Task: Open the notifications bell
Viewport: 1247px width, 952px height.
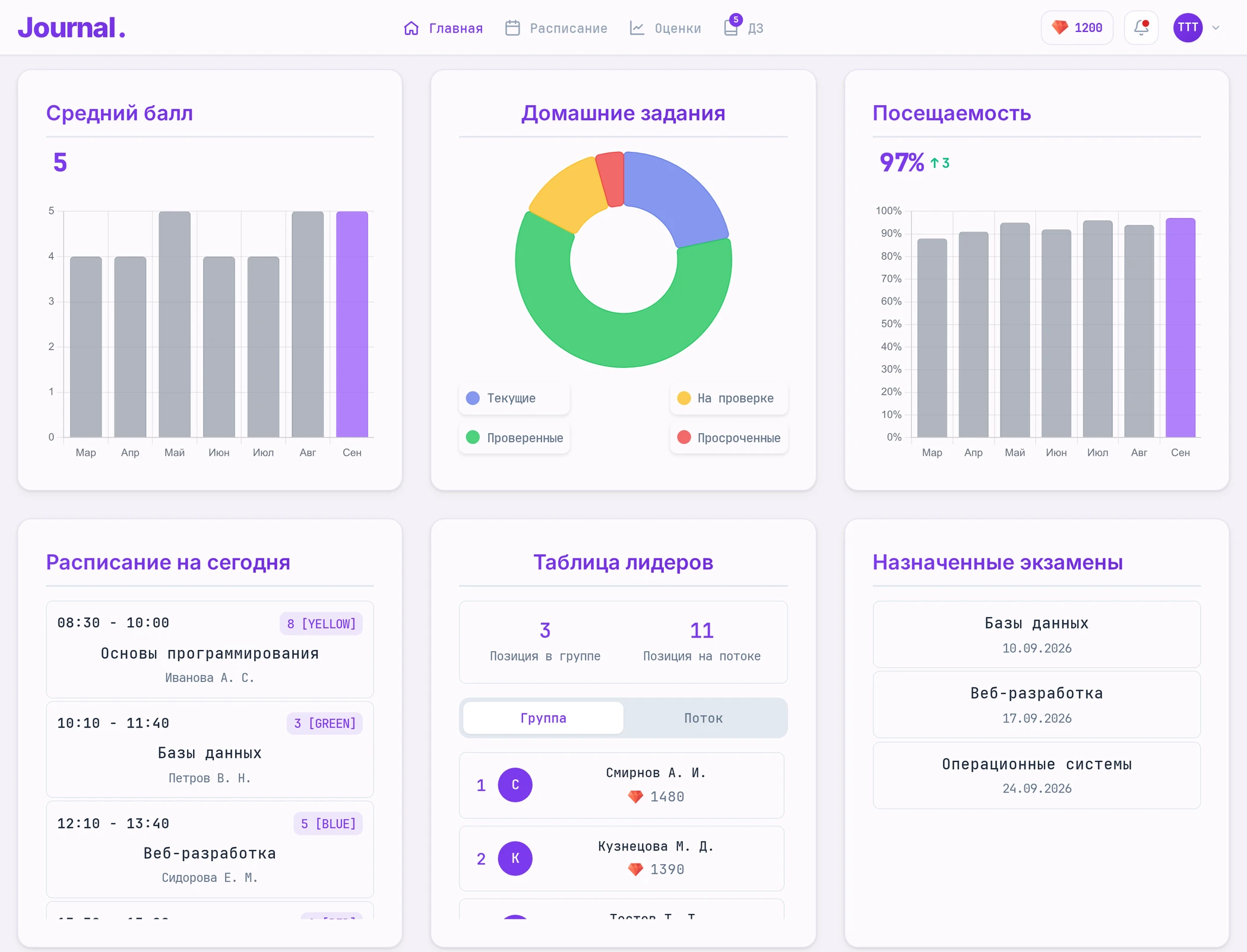Action: point(1141,27)
